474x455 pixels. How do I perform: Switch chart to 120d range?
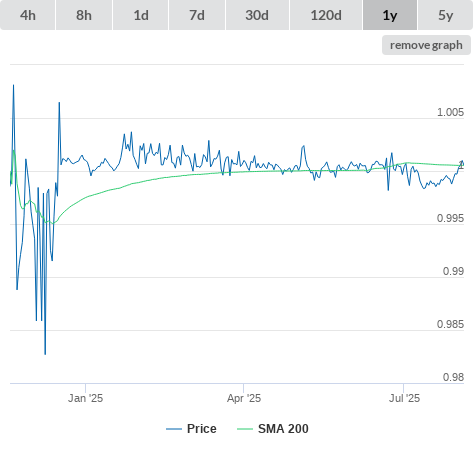326,15
